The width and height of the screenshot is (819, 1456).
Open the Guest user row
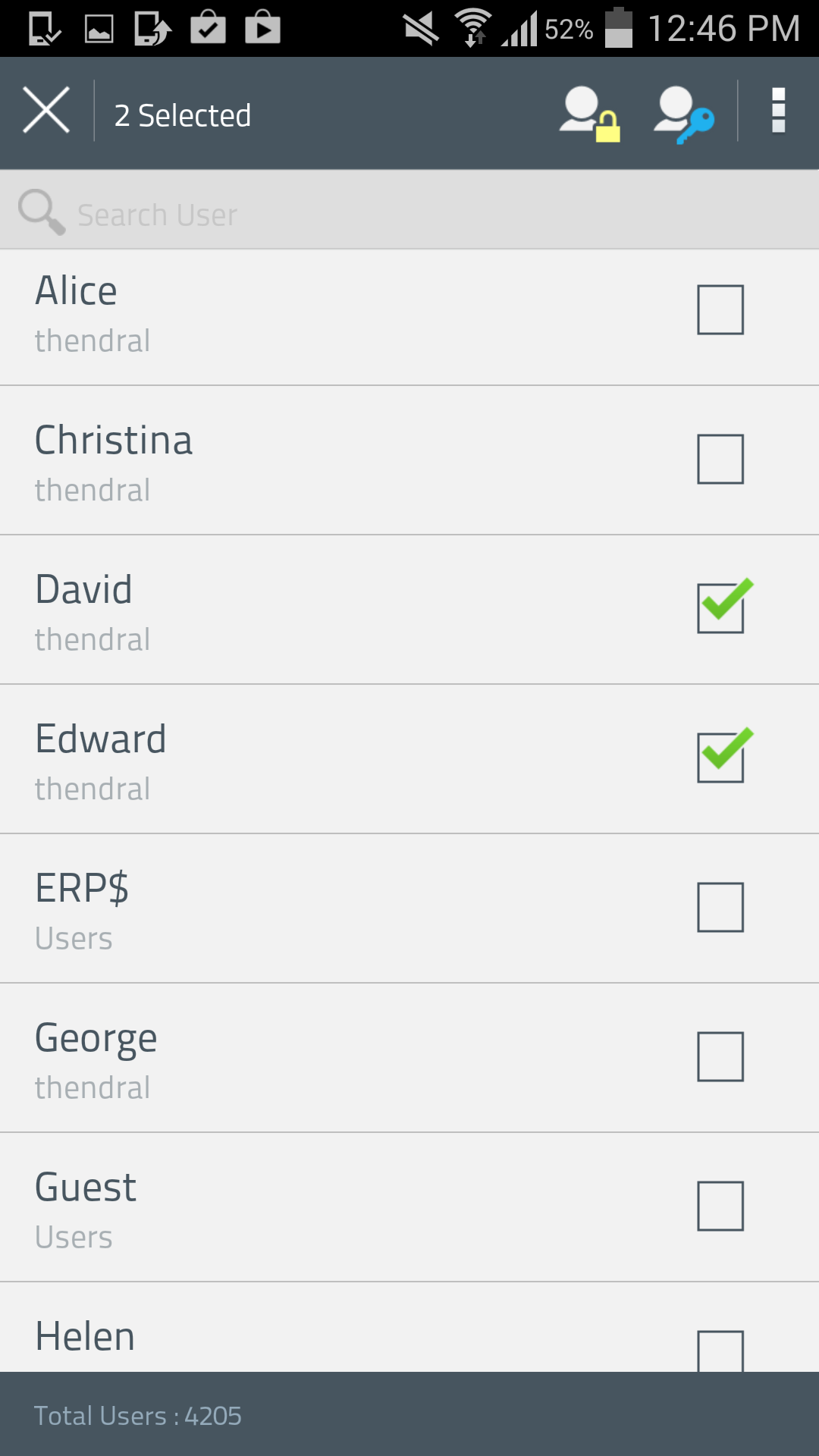409,1208
